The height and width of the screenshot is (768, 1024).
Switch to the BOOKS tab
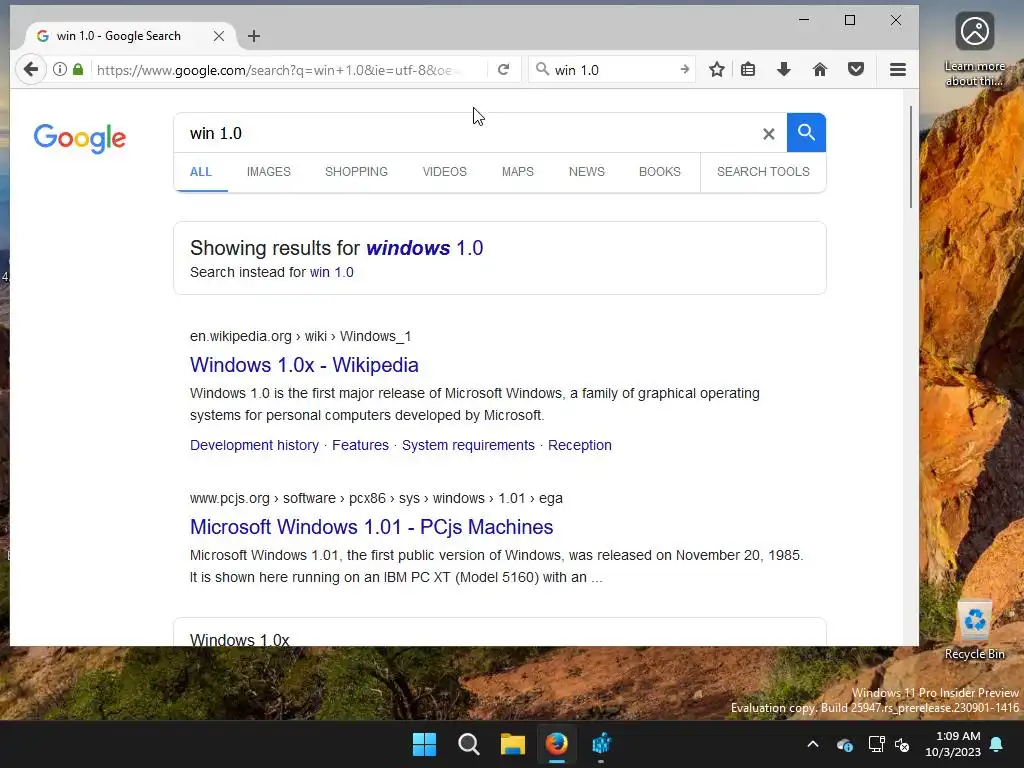tap(660, 172)
